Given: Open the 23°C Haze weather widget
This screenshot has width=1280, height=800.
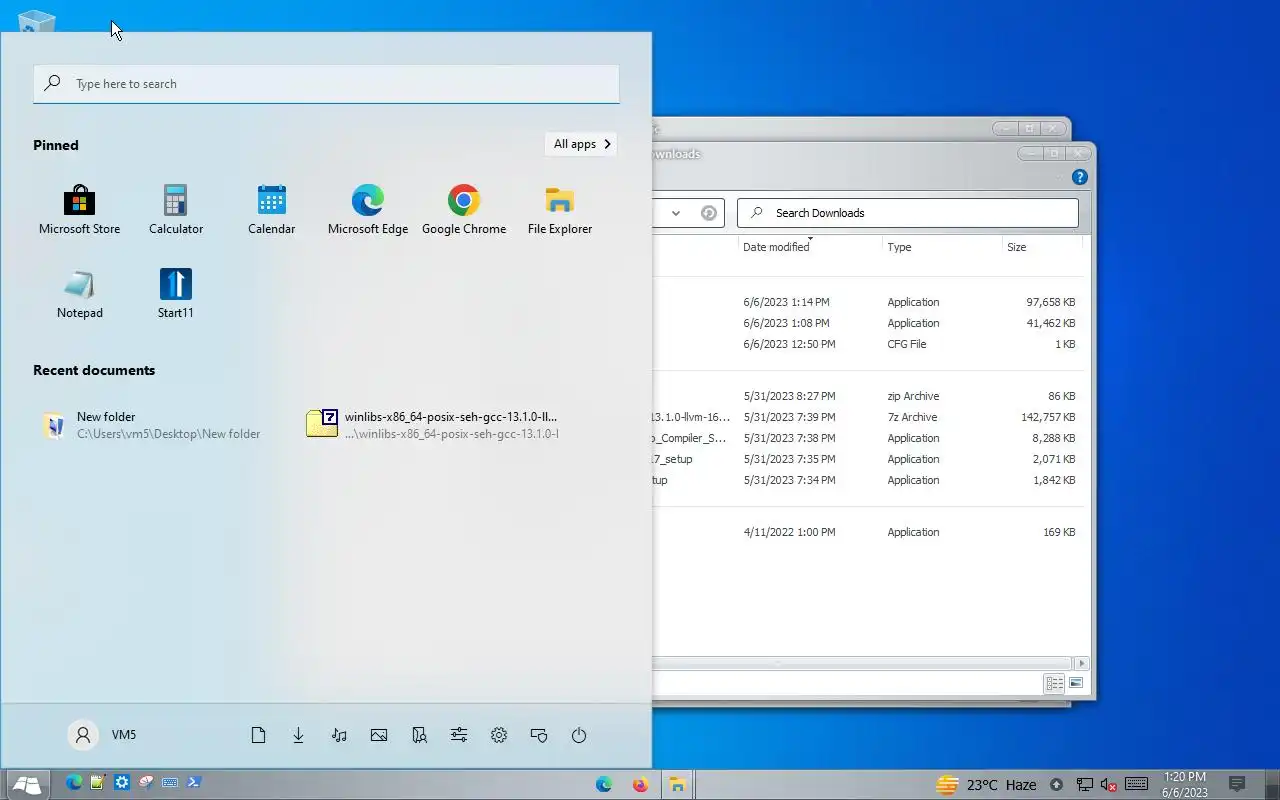Looking at the screenshot, I should tap(986, 785).
